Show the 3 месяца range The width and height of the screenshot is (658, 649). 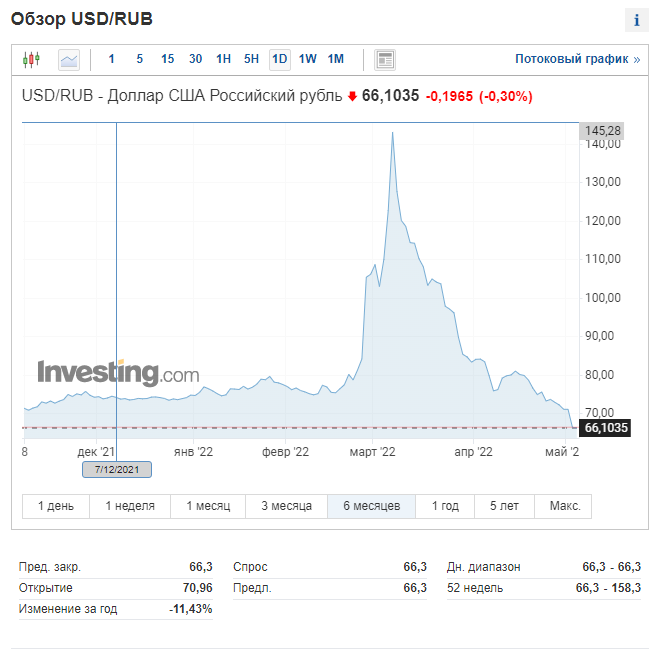coord(287,506)
